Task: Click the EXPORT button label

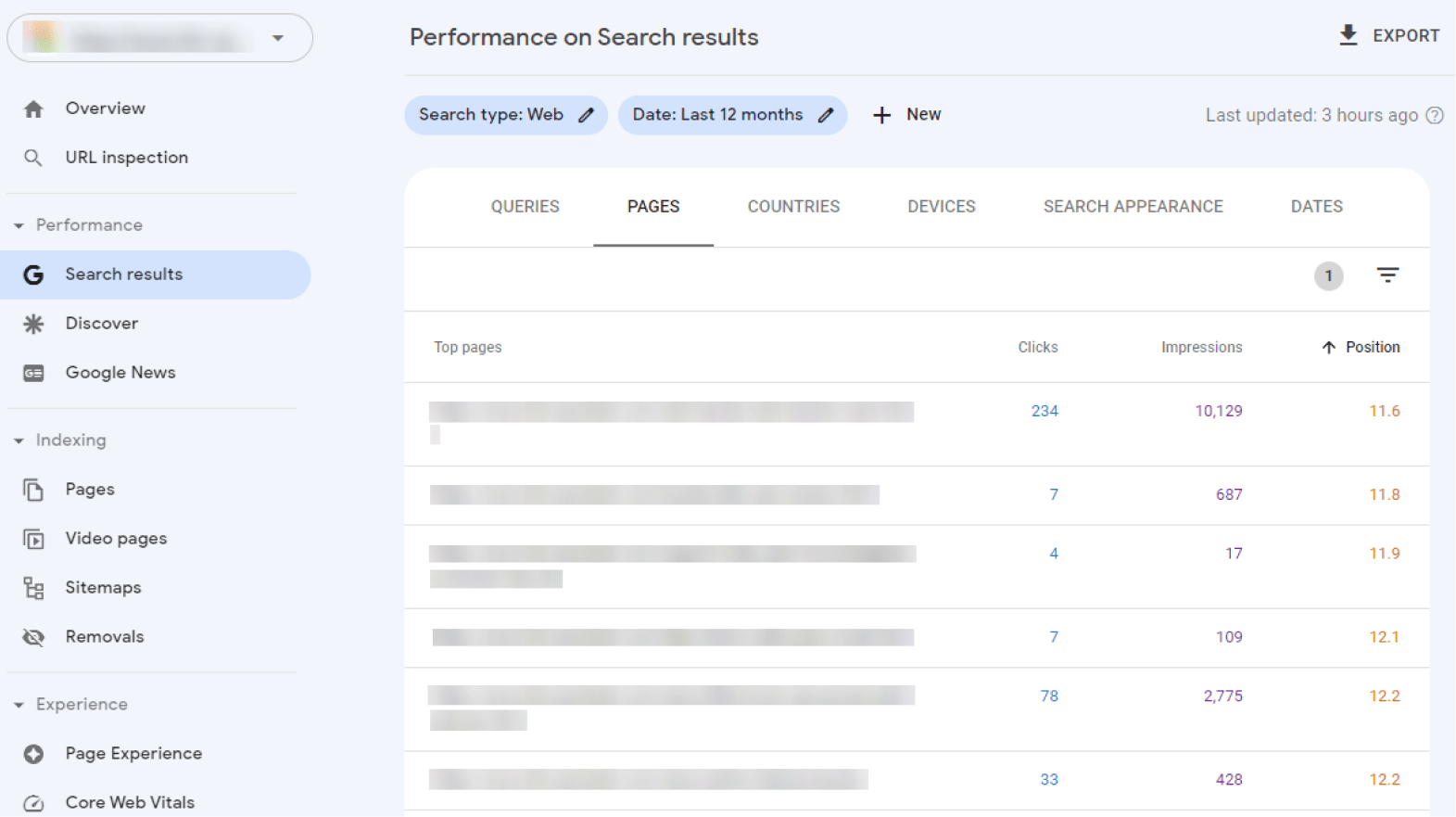Action: [1406, 36]
